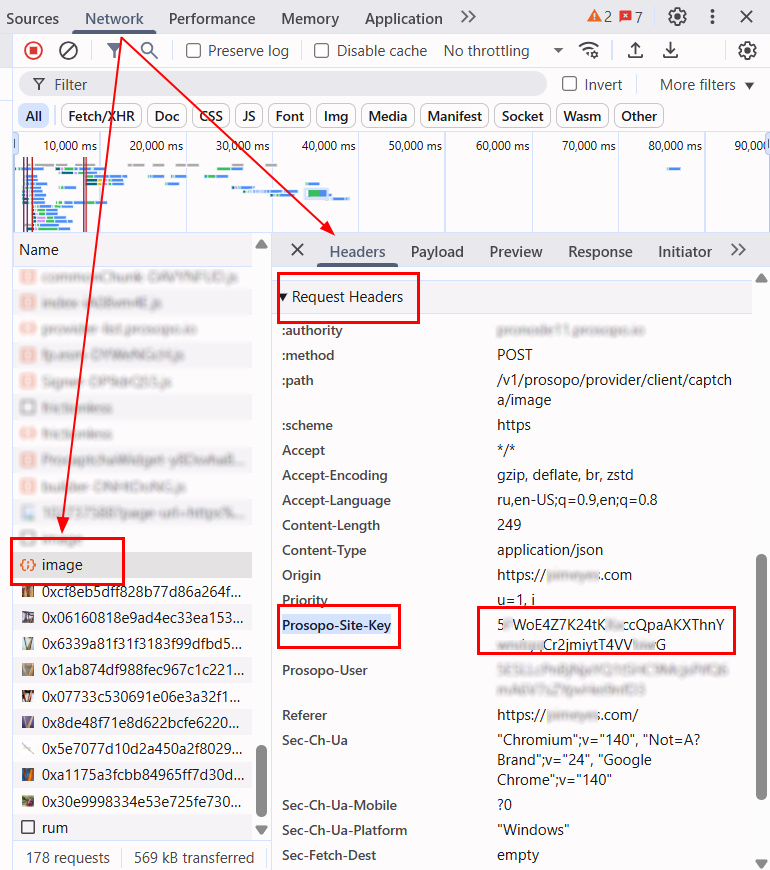Toggle the Disable cache checkbox
770x870 pixels.
click(322, 51)
